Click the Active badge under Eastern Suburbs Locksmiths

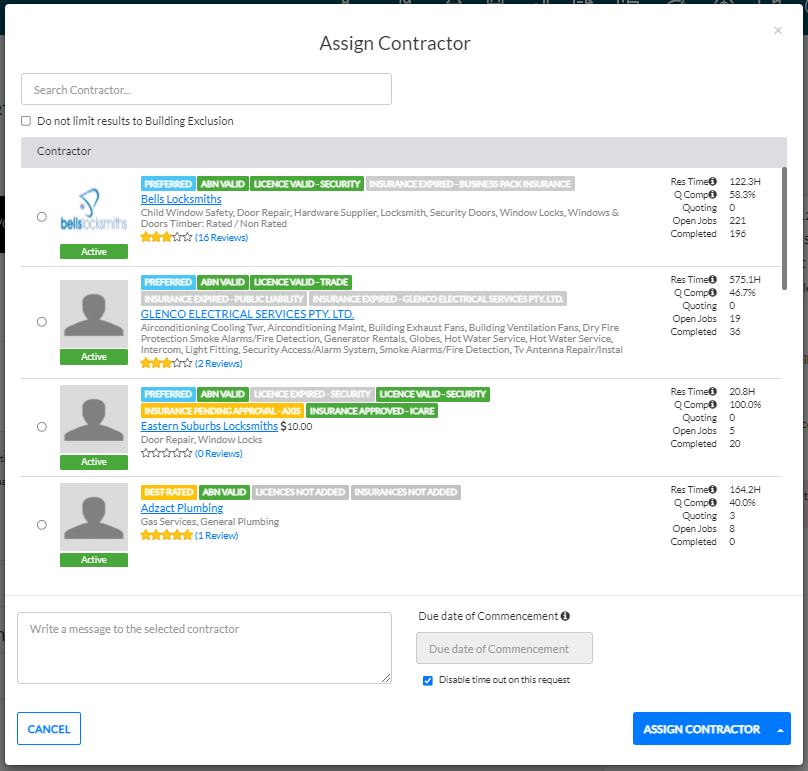94,462
